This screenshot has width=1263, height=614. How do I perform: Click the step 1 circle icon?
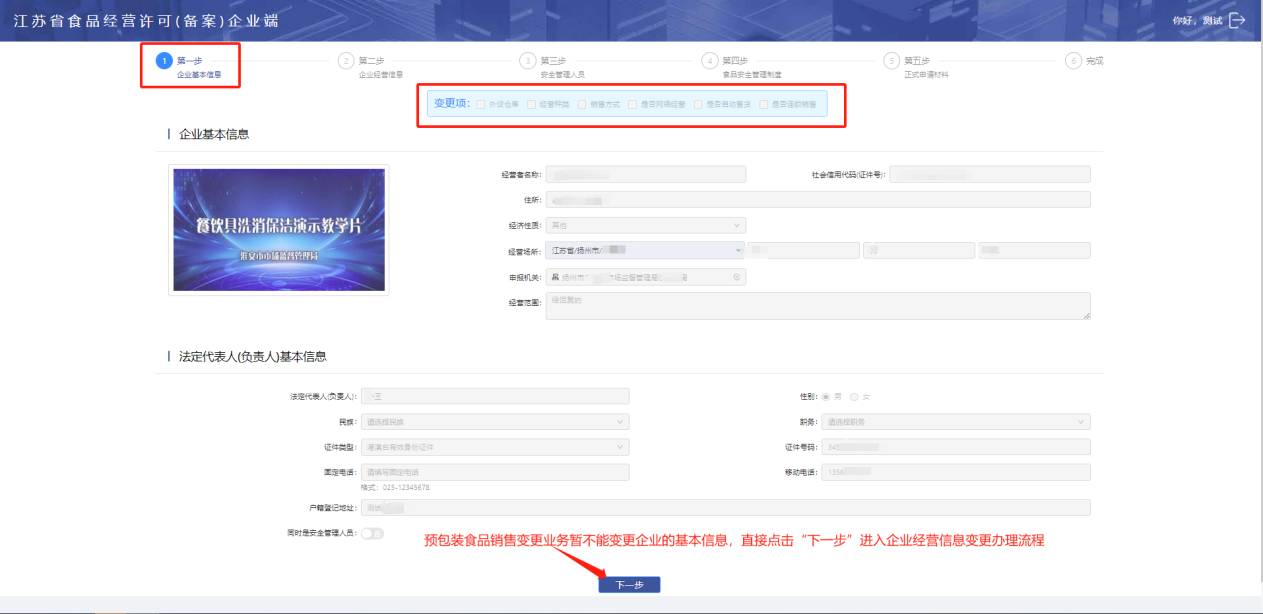pos(164,61)
